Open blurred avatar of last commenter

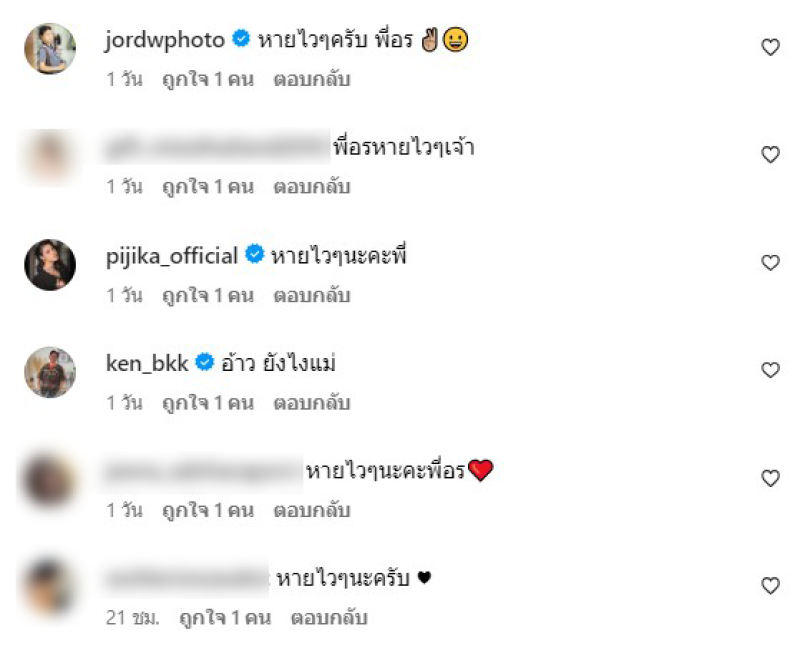tap(49, 587)
